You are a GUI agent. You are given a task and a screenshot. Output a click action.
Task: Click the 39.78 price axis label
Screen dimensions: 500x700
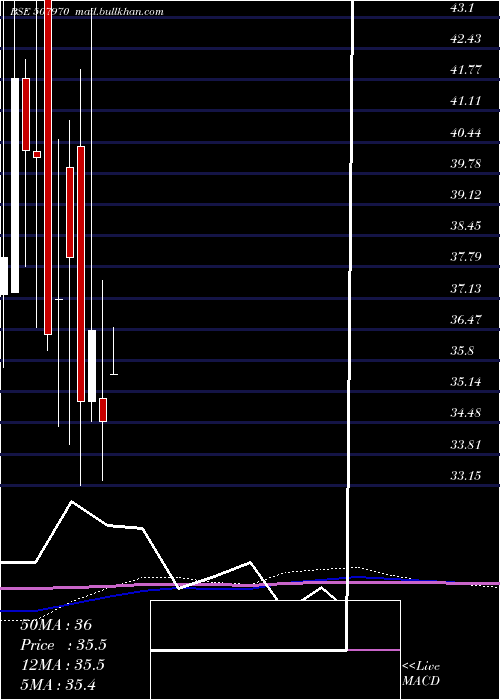point(466,164)
